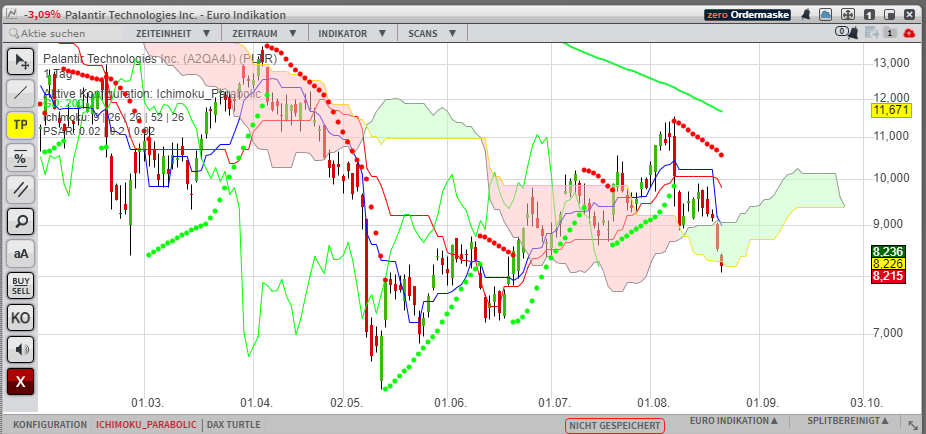Click the PSAR: 0.02 | 0.2 | 0.02 label
This screenshot has height=434, width=926.
(99, 131)
